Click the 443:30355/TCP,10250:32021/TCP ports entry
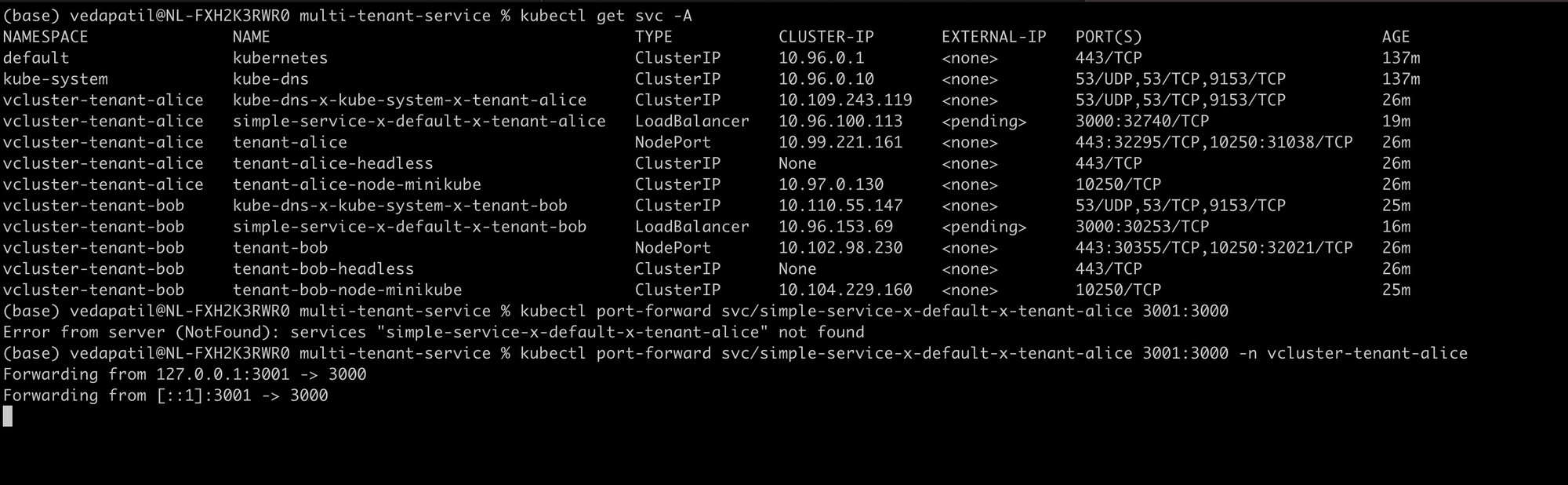The height and width of the screenshot is (485, 1568). point(1214,248)
